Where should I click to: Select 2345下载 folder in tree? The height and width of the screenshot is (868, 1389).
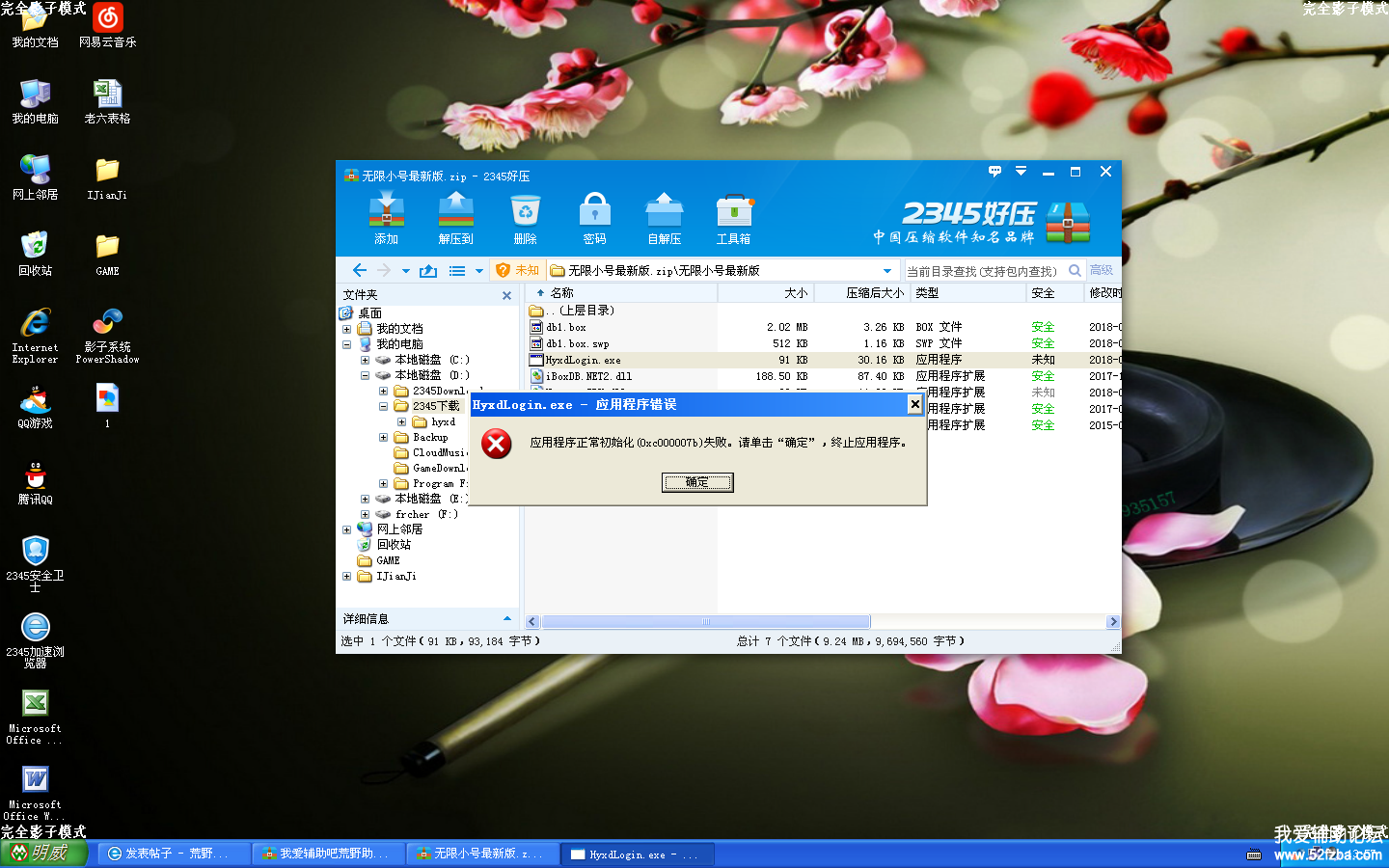427,406
